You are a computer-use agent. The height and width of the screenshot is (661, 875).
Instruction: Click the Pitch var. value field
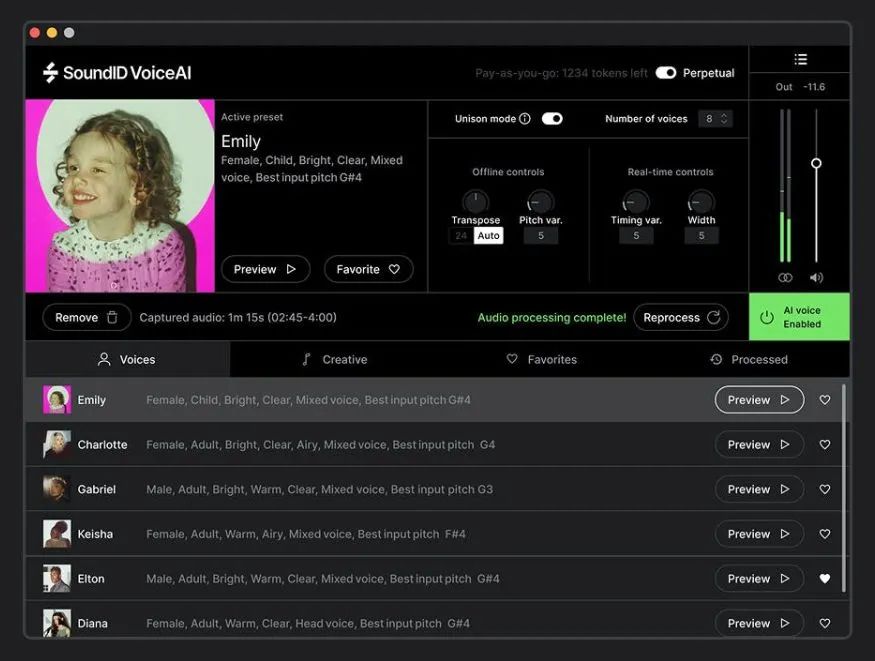click(x=541, y=236)
